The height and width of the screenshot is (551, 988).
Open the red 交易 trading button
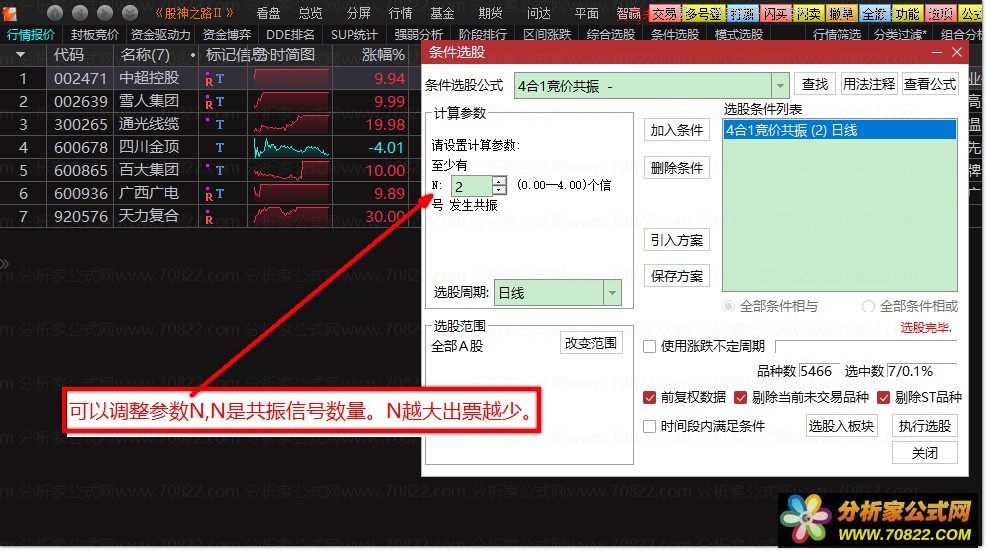(663, 13)
